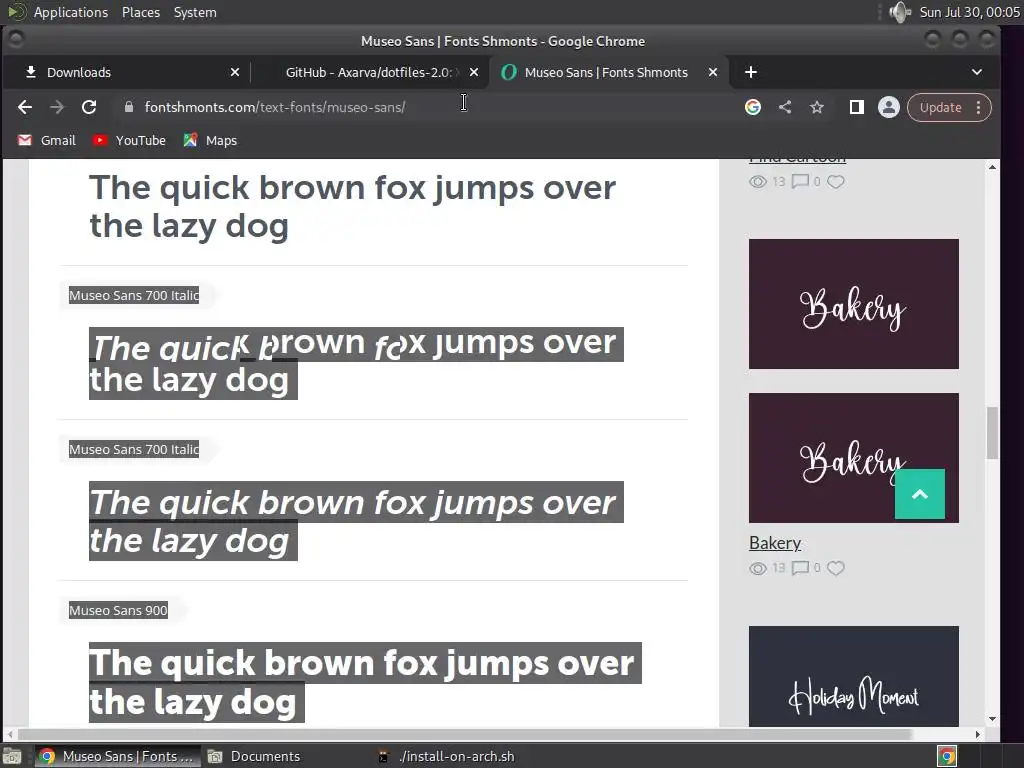
Task: Open the profile avatar menu
Action: [x=889, y=107]
